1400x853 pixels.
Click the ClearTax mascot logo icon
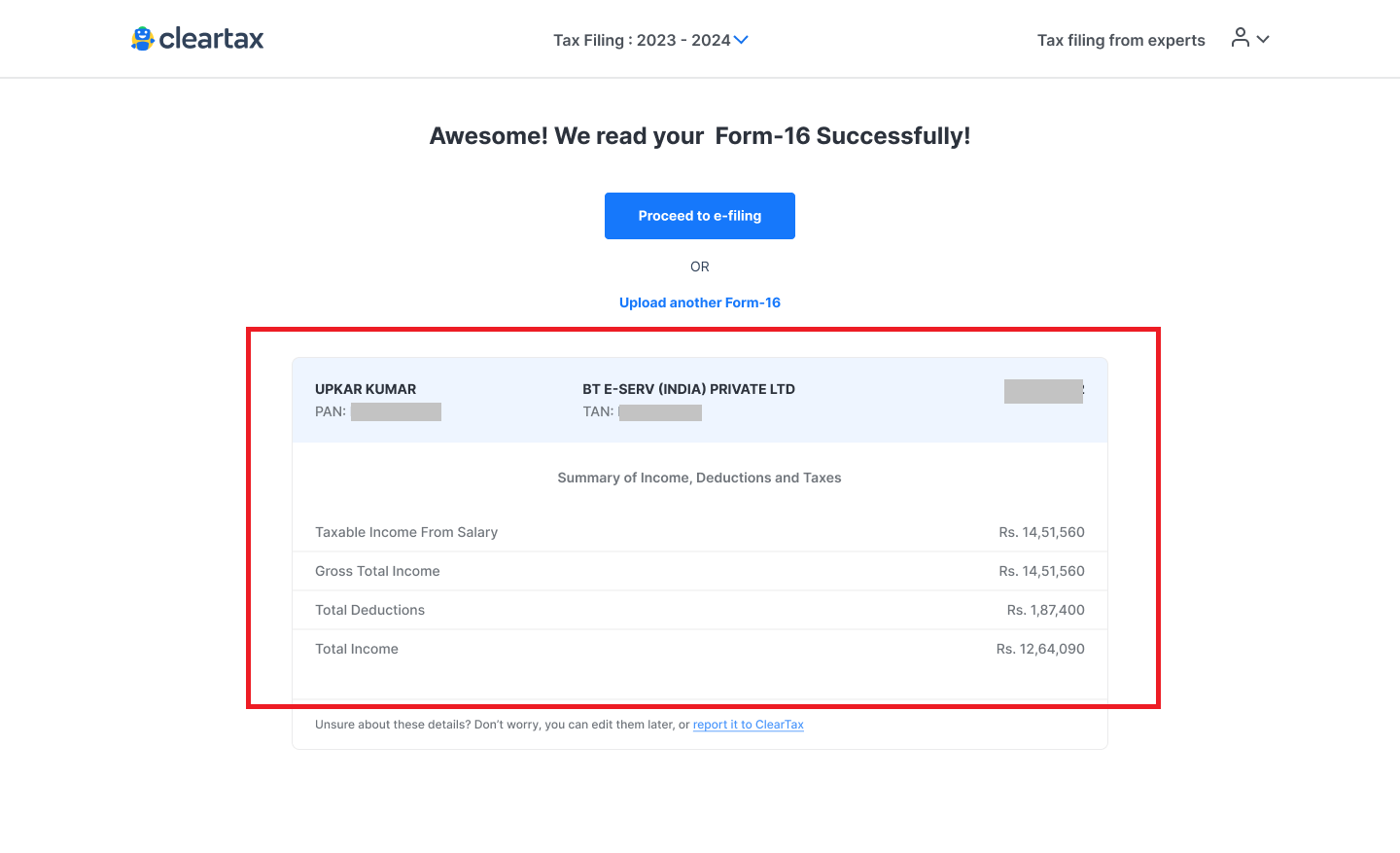point(143,39)
